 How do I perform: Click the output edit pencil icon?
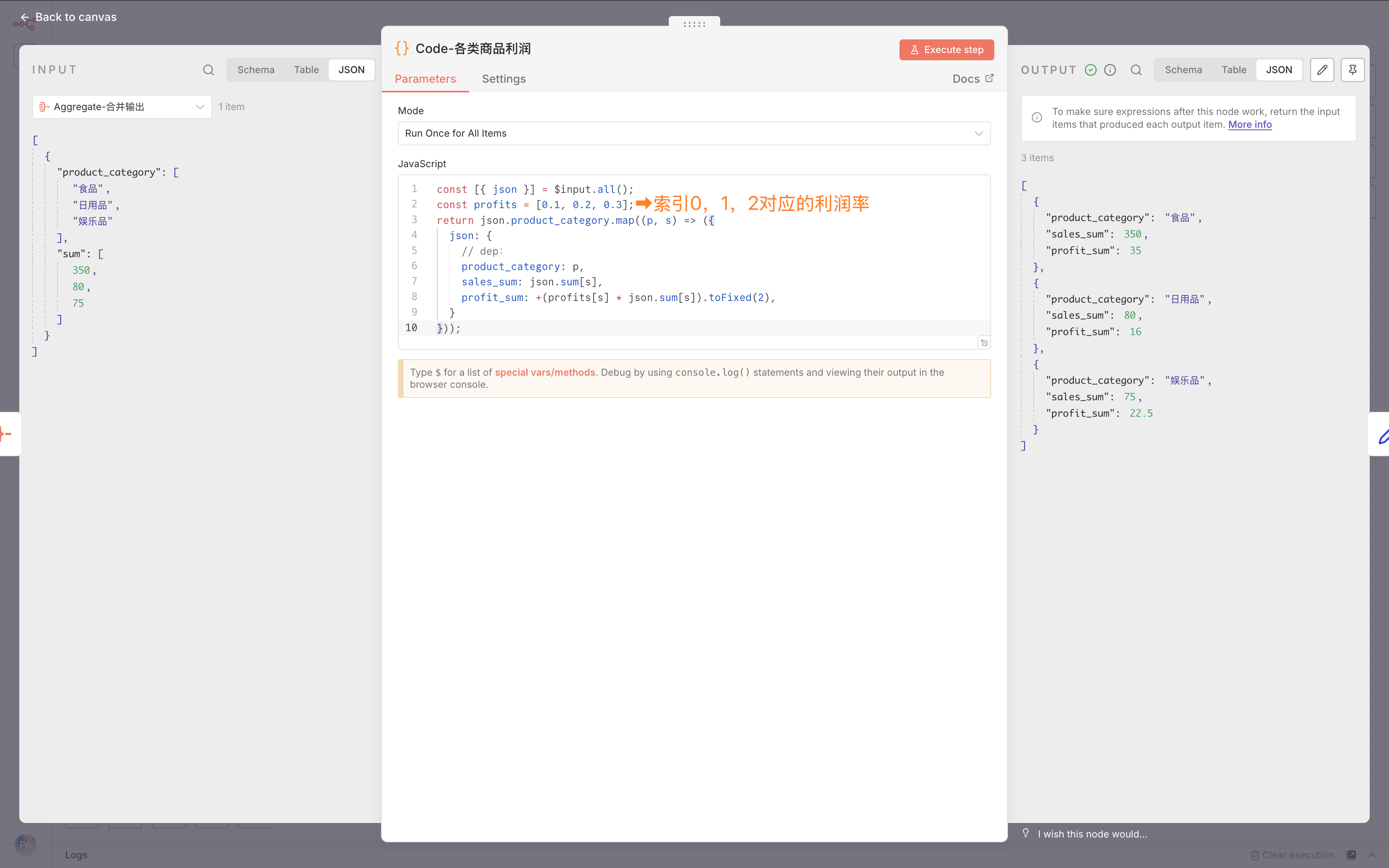(x=1322, y=70)
